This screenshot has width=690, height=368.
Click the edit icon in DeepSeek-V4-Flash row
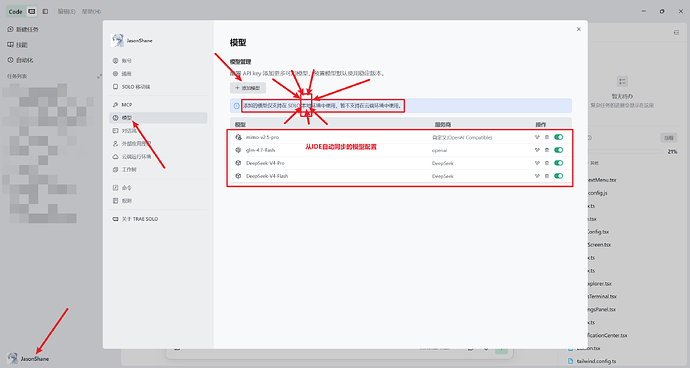pyautogui.click(x=537, y=176)
